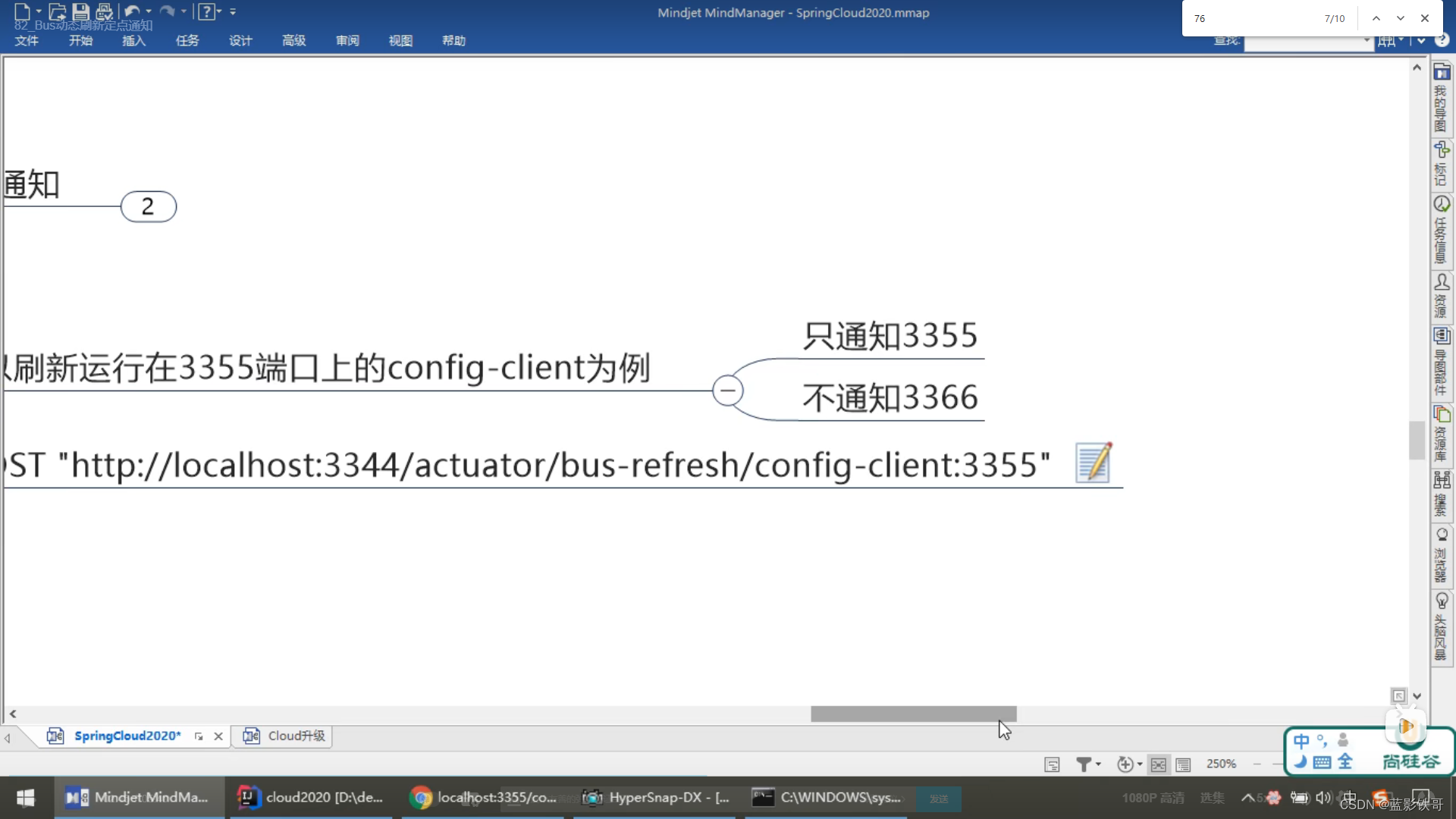Open the undo history dropdown
This screenshot has width=1456, height=819.
point(149,11)
